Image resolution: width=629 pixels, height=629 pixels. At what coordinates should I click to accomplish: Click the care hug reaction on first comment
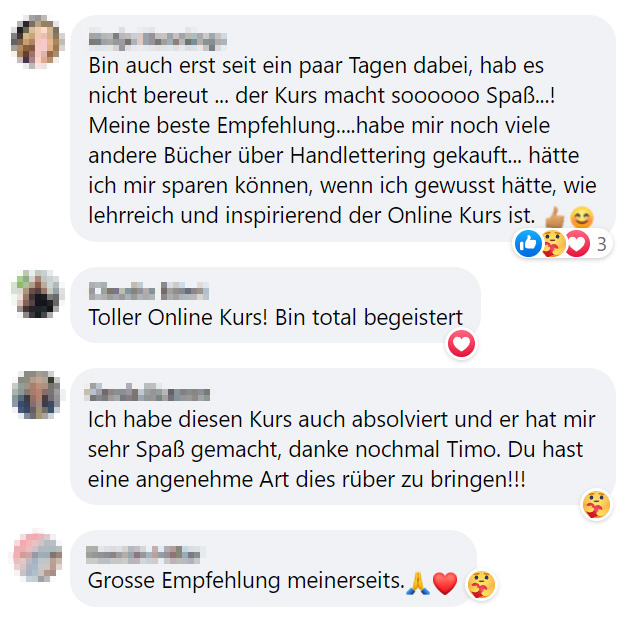[554, 243]
